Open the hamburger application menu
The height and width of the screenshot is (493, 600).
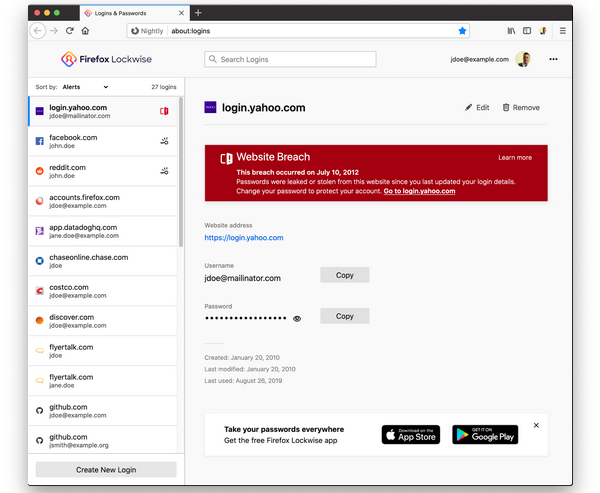(562, 31)
